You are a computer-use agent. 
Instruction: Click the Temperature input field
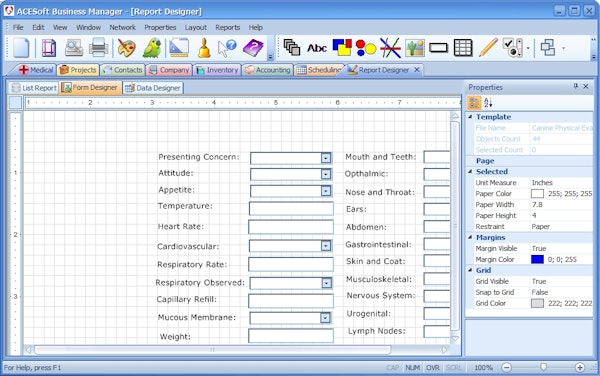pos(291,208)
